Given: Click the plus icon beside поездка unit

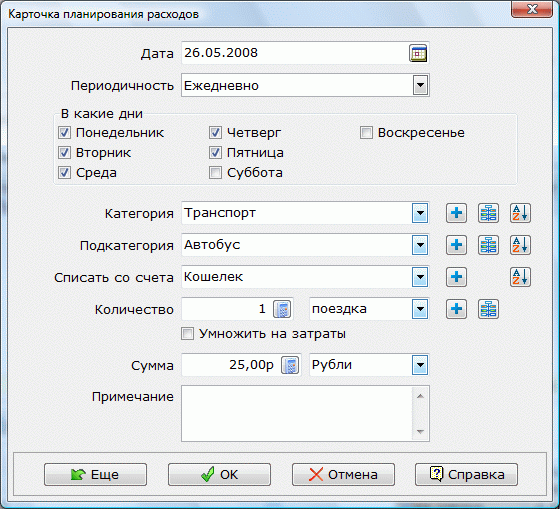Looking at the screenshot, I should coord(456,309).
